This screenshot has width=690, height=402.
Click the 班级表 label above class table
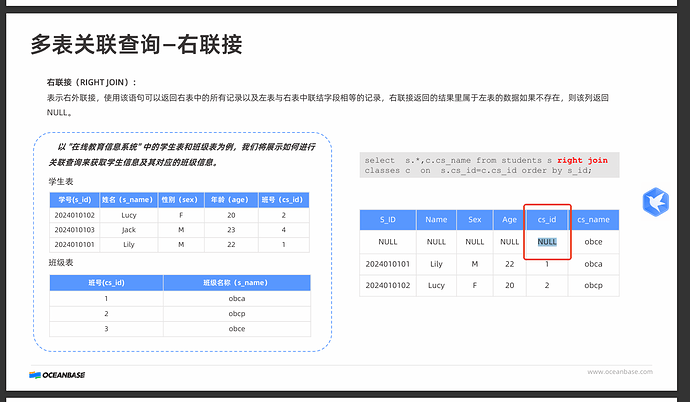coord(61,263)
